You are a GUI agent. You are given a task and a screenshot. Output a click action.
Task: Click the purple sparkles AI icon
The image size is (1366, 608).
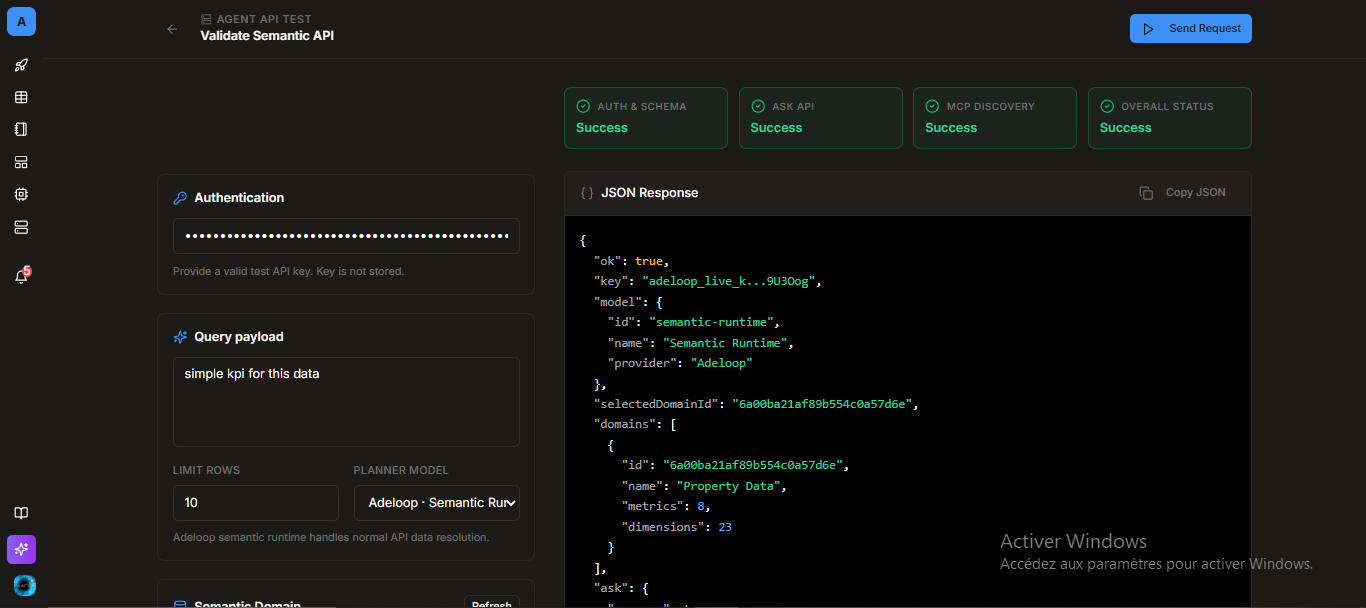coord(21,549)
